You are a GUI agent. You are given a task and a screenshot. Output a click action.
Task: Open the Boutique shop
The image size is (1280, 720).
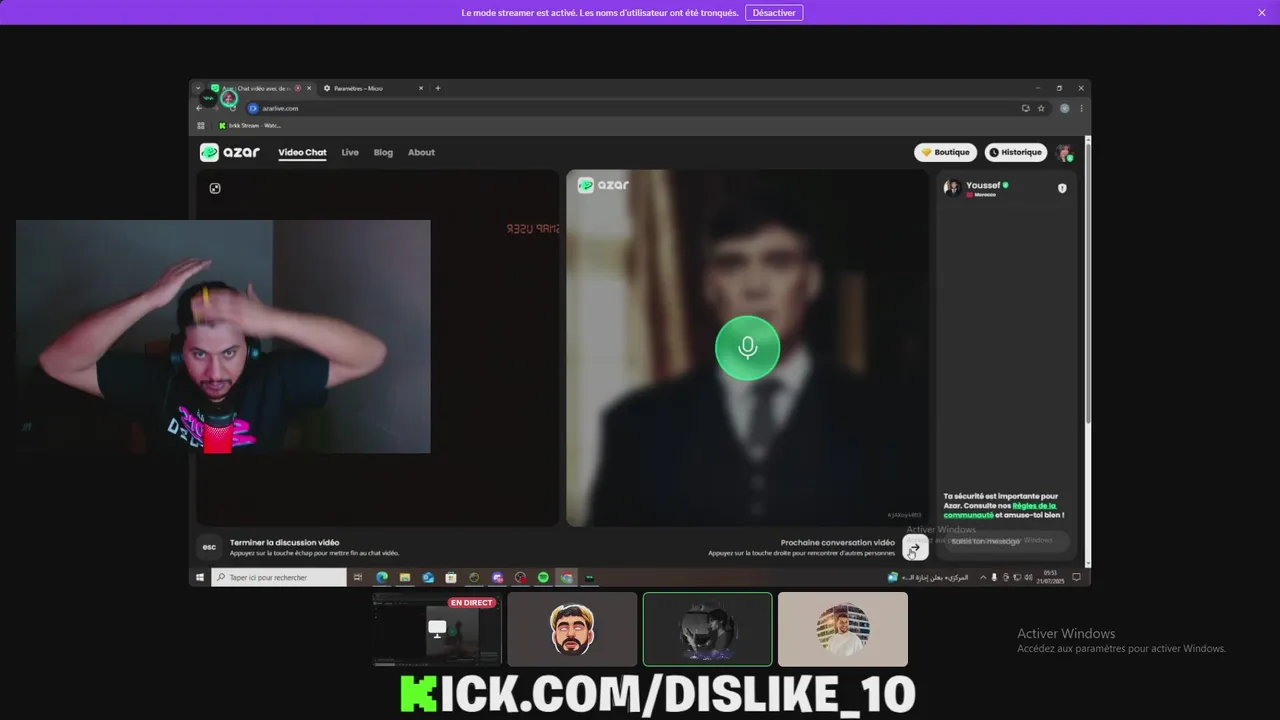(946, 152)
